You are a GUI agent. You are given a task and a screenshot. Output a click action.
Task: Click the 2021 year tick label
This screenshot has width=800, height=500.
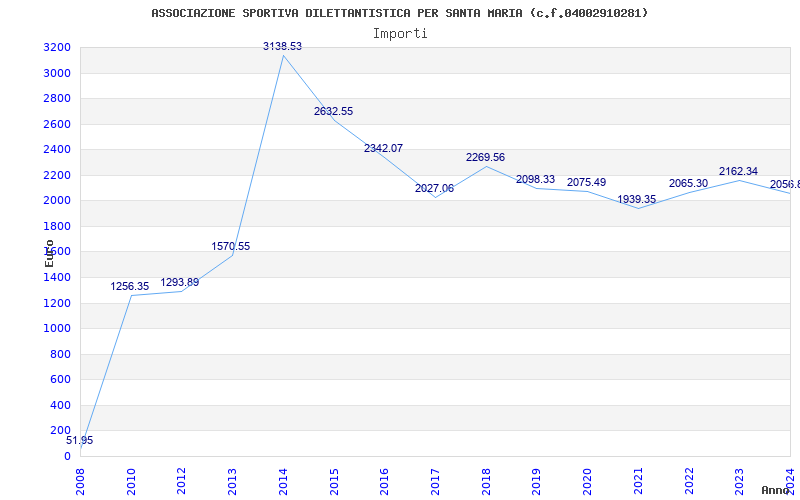[638, 482]
